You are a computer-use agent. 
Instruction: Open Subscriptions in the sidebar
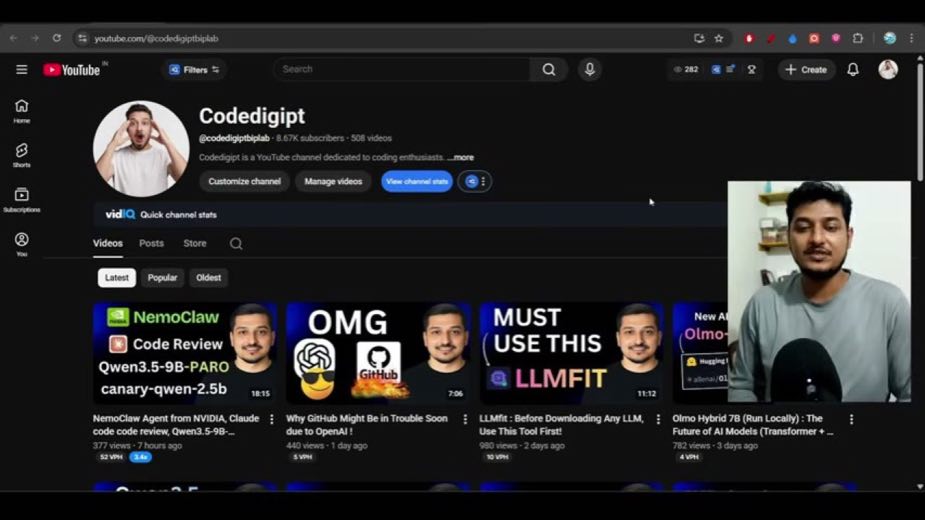22,200
